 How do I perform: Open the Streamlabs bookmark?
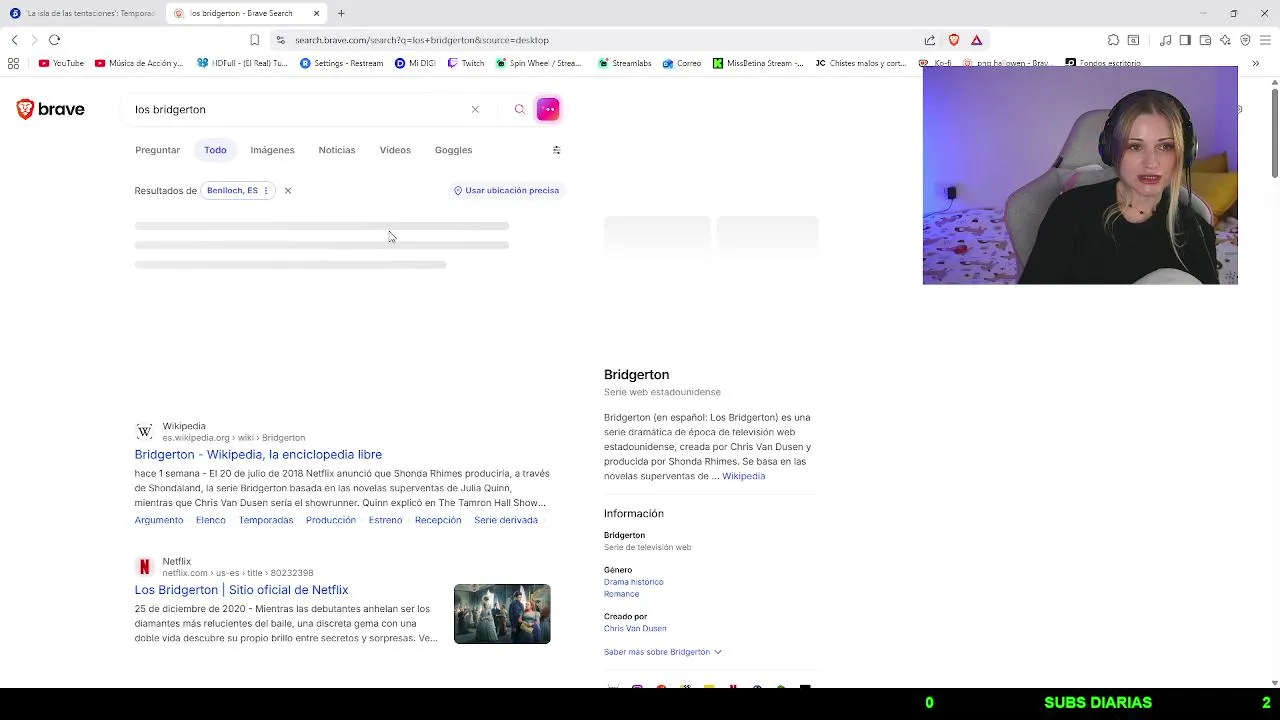click(625, 63)
